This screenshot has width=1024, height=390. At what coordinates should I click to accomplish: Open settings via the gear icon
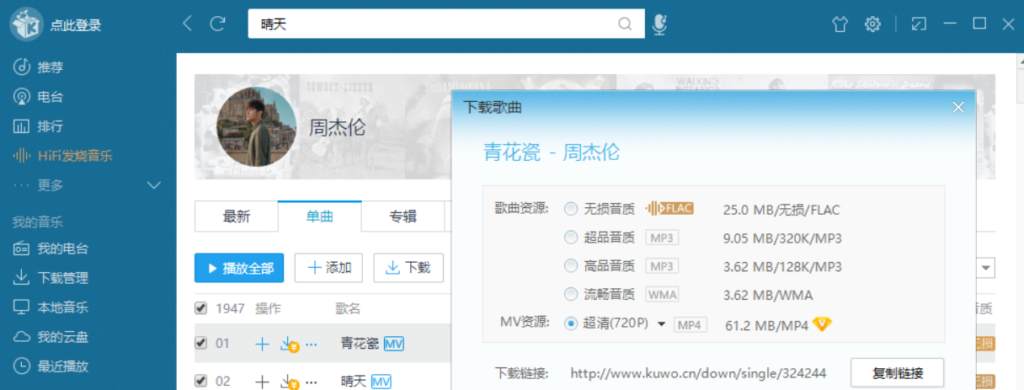click(x=872, y=25)
